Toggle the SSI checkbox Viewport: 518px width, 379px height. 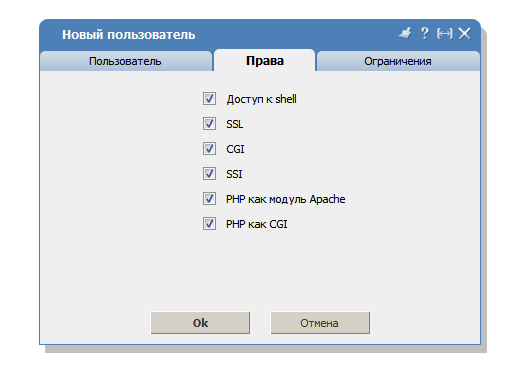pyautogui.click(x=209, y=174)
